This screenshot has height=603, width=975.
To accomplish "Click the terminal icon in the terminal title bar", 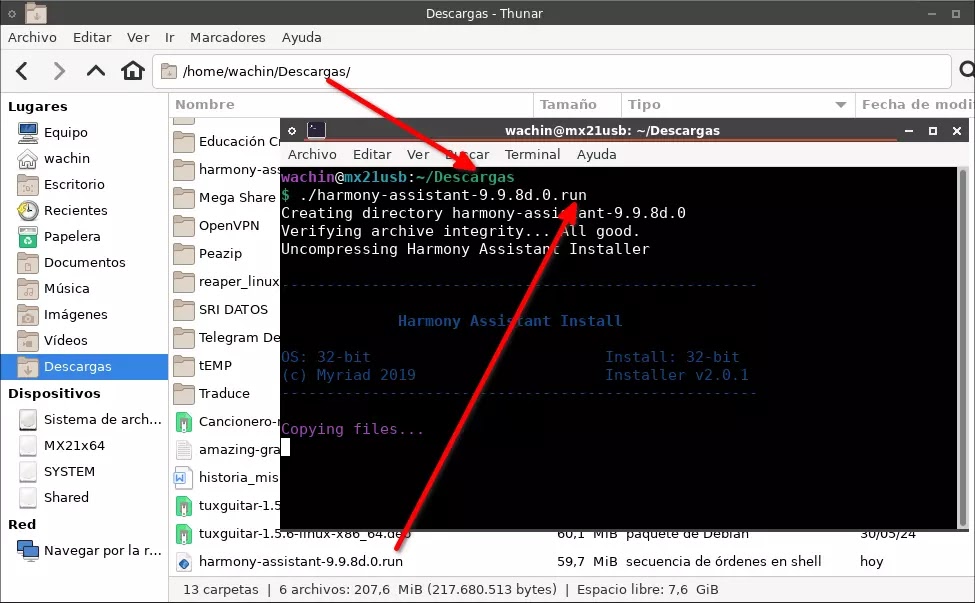I will 317,130.
